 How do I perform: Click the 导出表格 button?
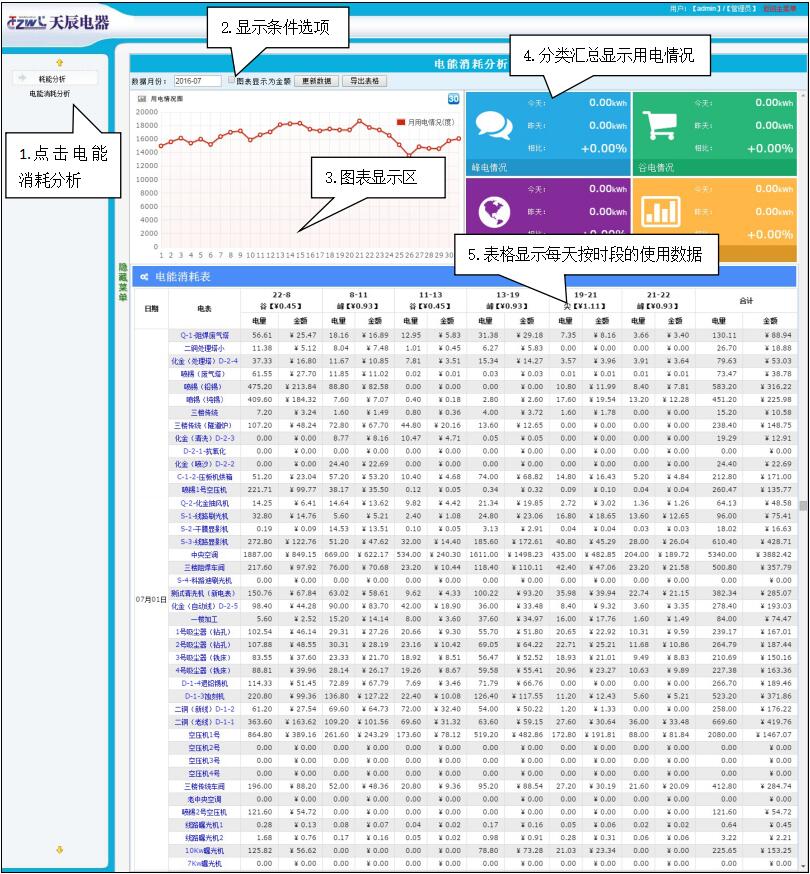pos(365,81)
